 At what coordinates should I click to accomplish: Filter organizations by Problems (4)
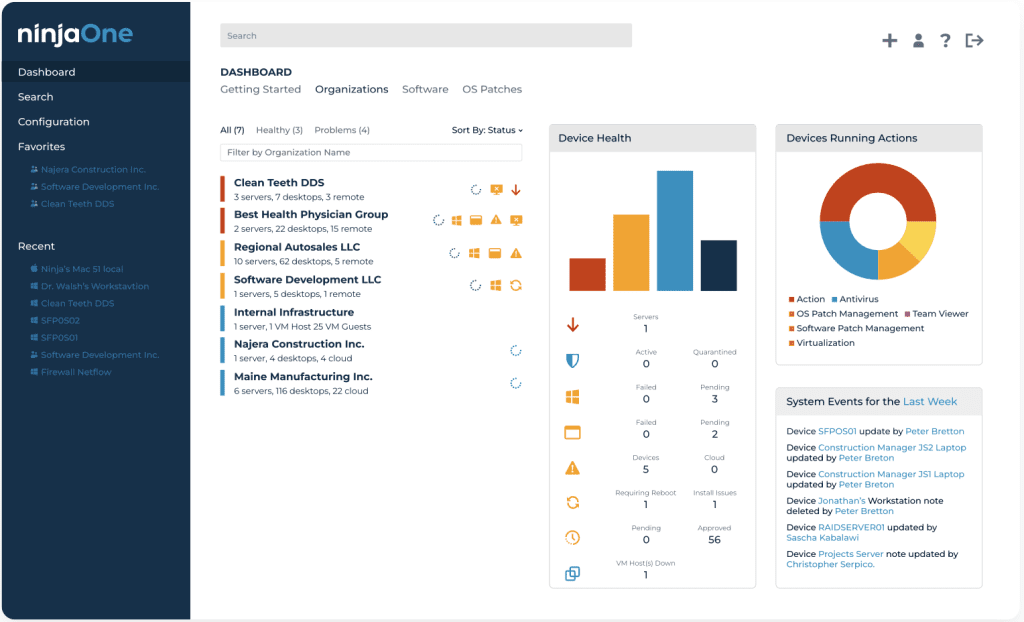point(342,130)
